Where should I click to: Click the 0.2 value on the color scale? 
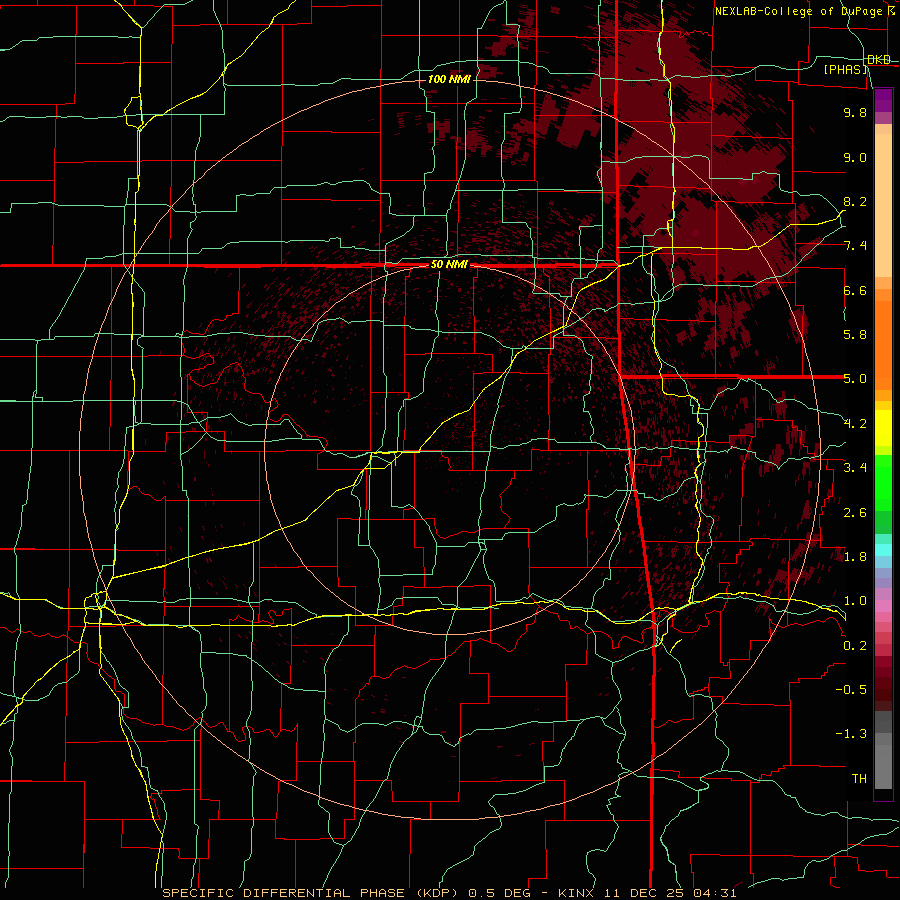(x=855, y=646)
